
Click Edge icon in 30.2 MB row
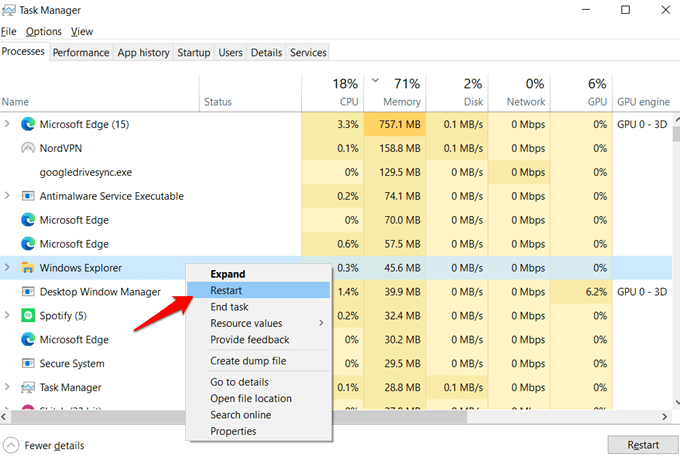[x=28, y=339]
